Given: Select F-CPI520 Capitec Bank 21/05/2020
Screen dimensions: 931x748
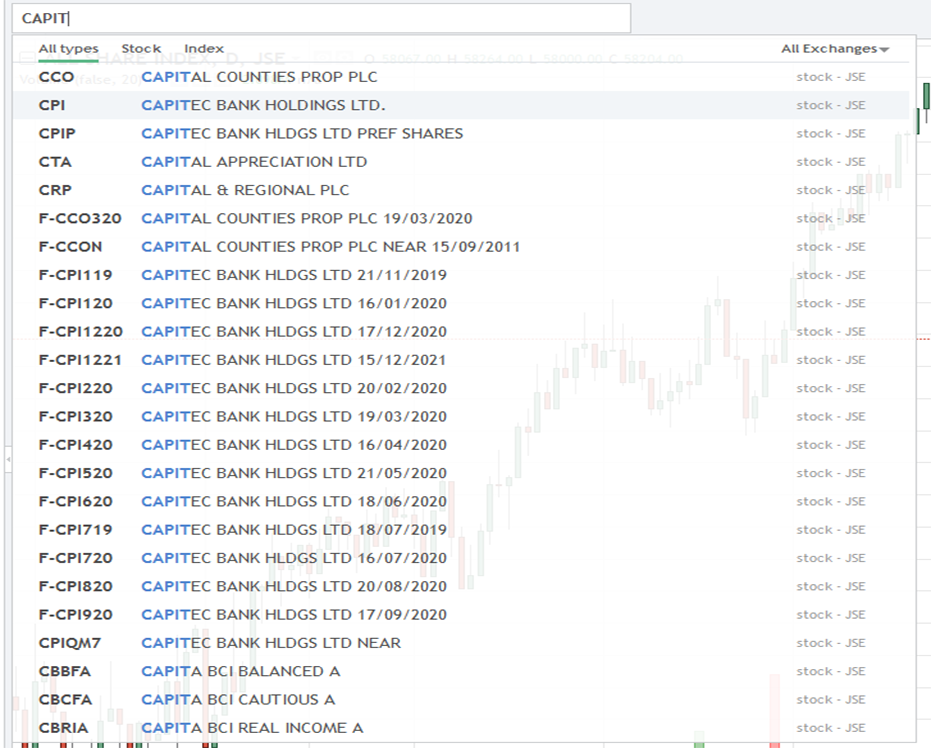Looking at the screenshot, I should (x=461, y=473).
